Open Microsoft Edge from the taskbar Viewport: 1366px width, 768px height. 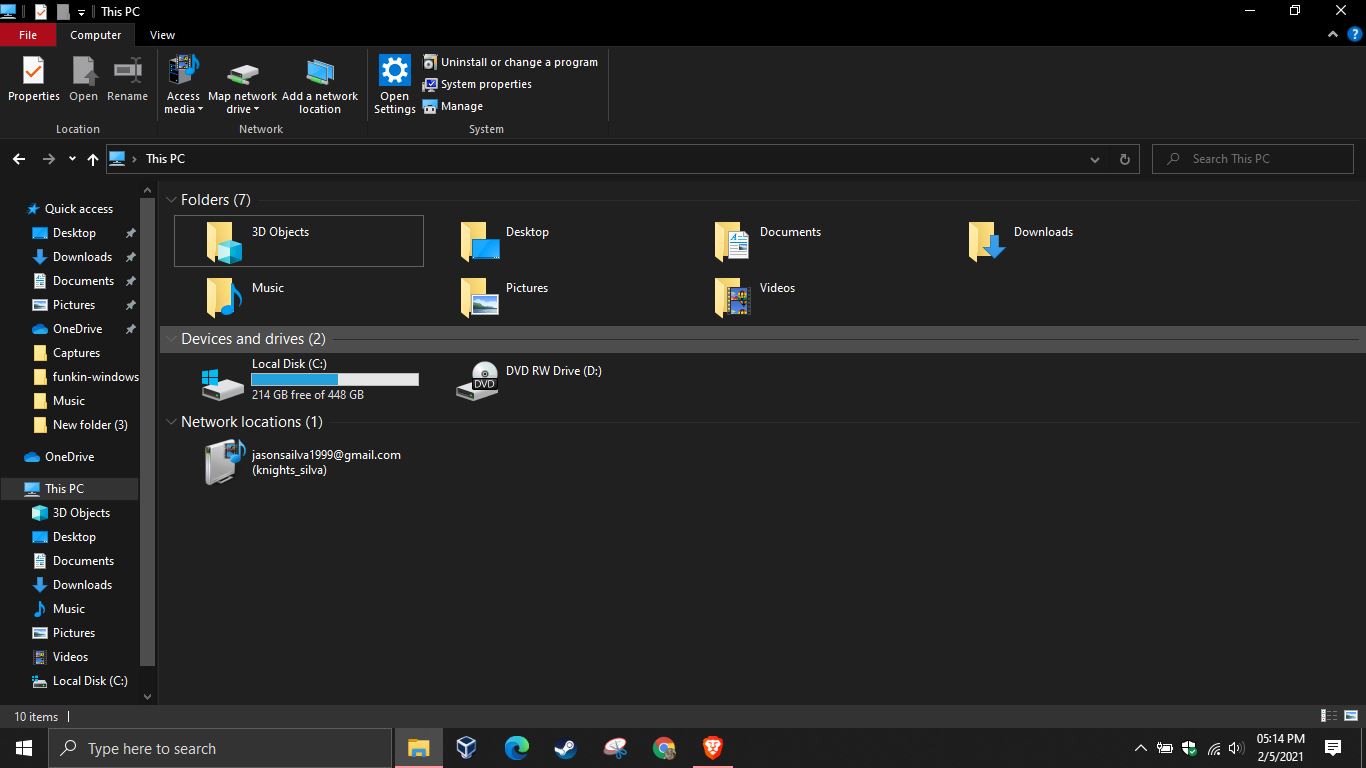pos(516,748)
